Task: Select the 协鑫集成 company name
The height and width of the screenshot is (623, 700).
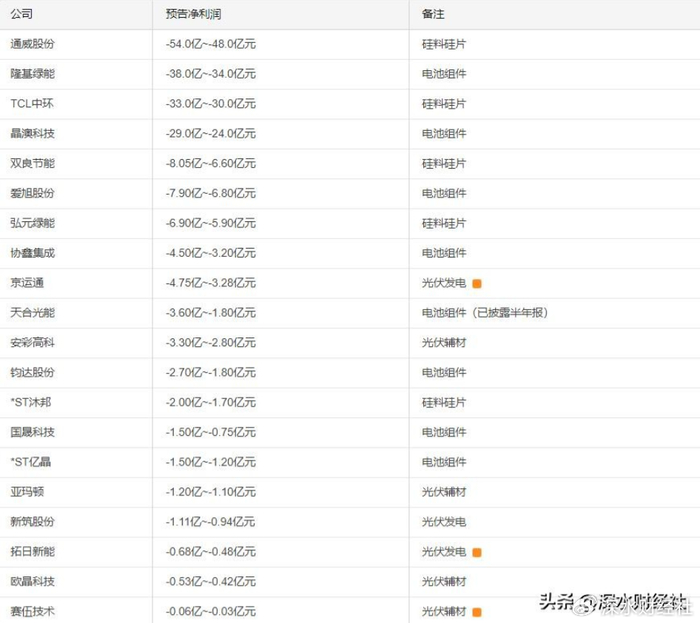Action: [x=33, y=253]
